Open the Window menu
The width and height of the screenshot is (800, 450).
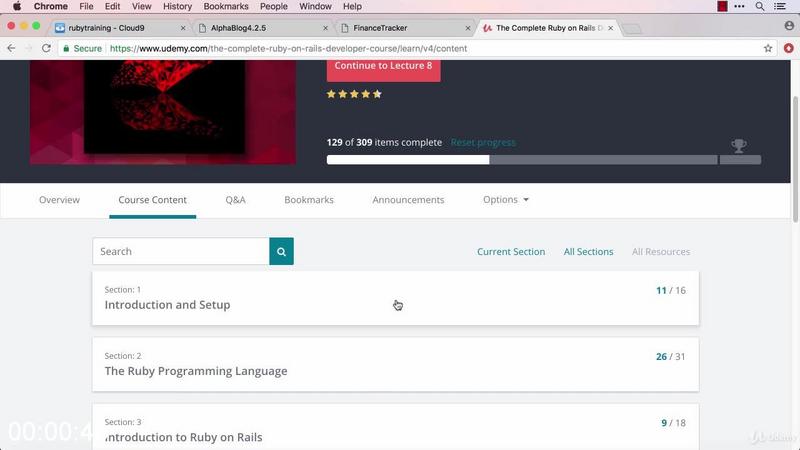315,6
